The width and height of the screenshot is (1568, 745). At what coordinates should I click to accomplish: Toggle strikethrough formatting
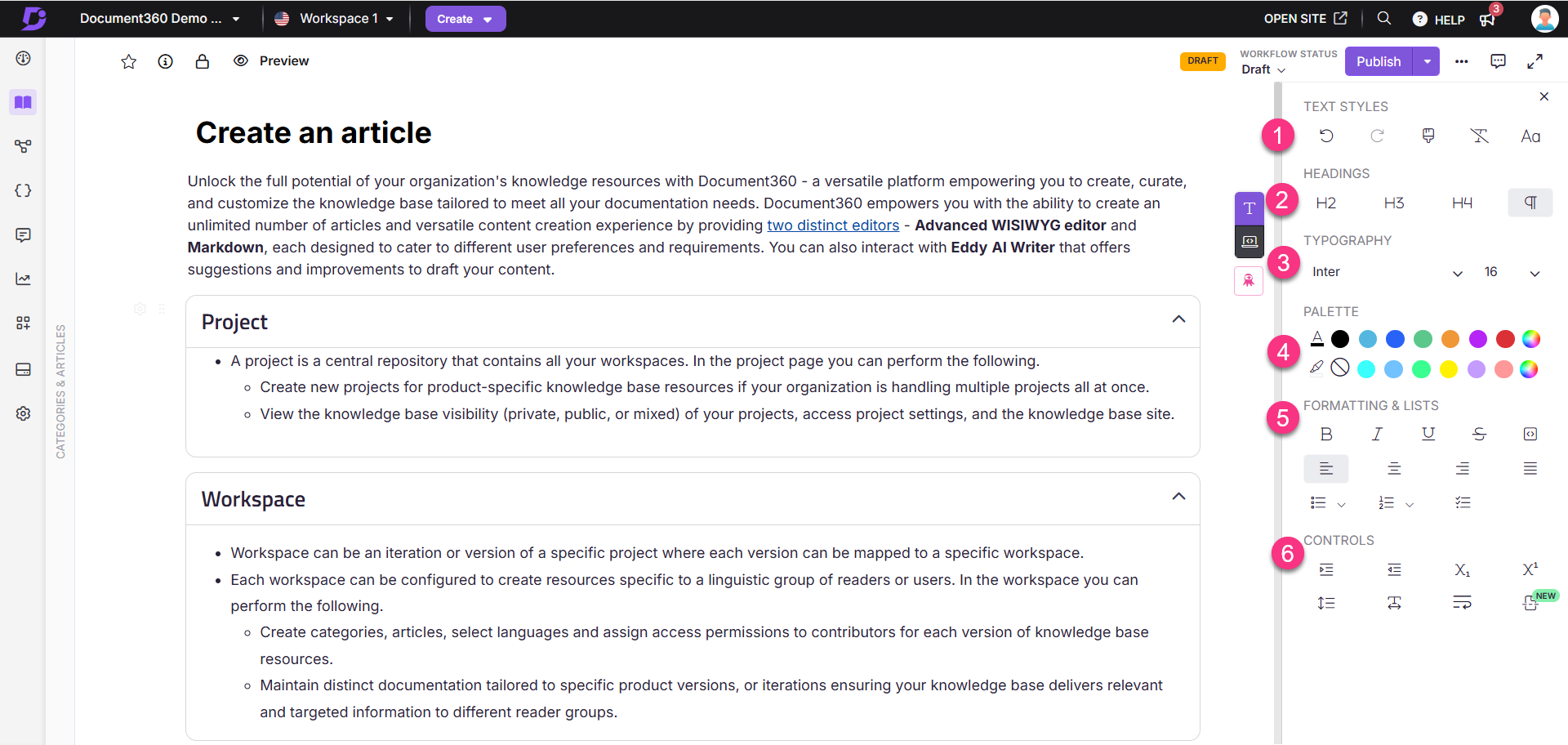pyautogui.click(x=1479, y=434)
